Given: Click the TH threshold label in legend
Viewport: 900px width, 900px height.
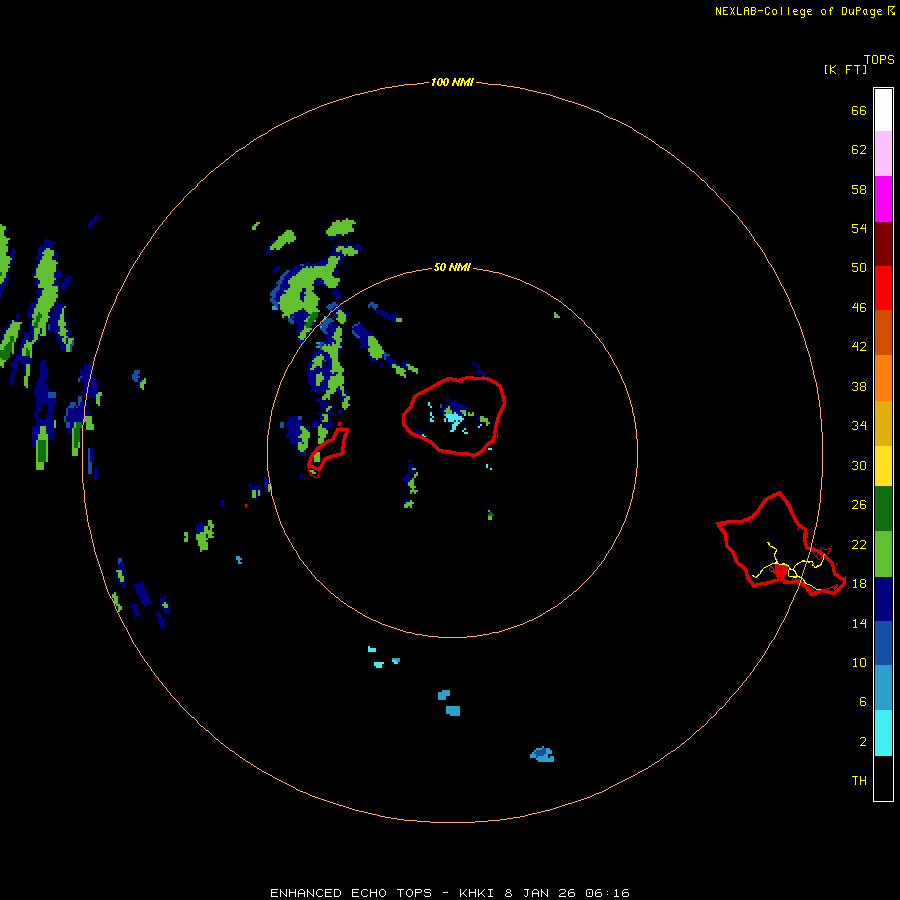Looking at the screenshot, I should 859,780.
